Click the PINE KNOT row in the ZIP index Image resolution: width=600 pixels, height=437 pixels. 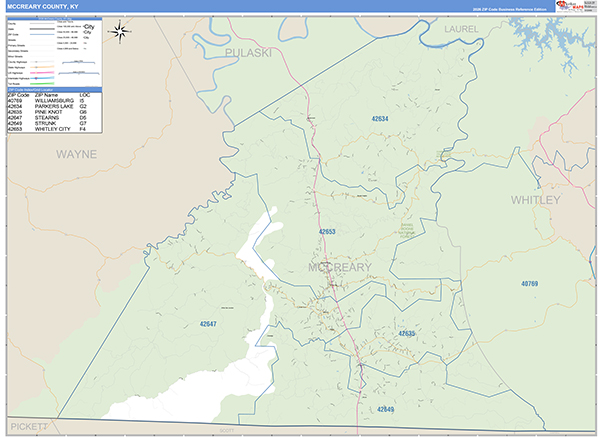[54, 112]
